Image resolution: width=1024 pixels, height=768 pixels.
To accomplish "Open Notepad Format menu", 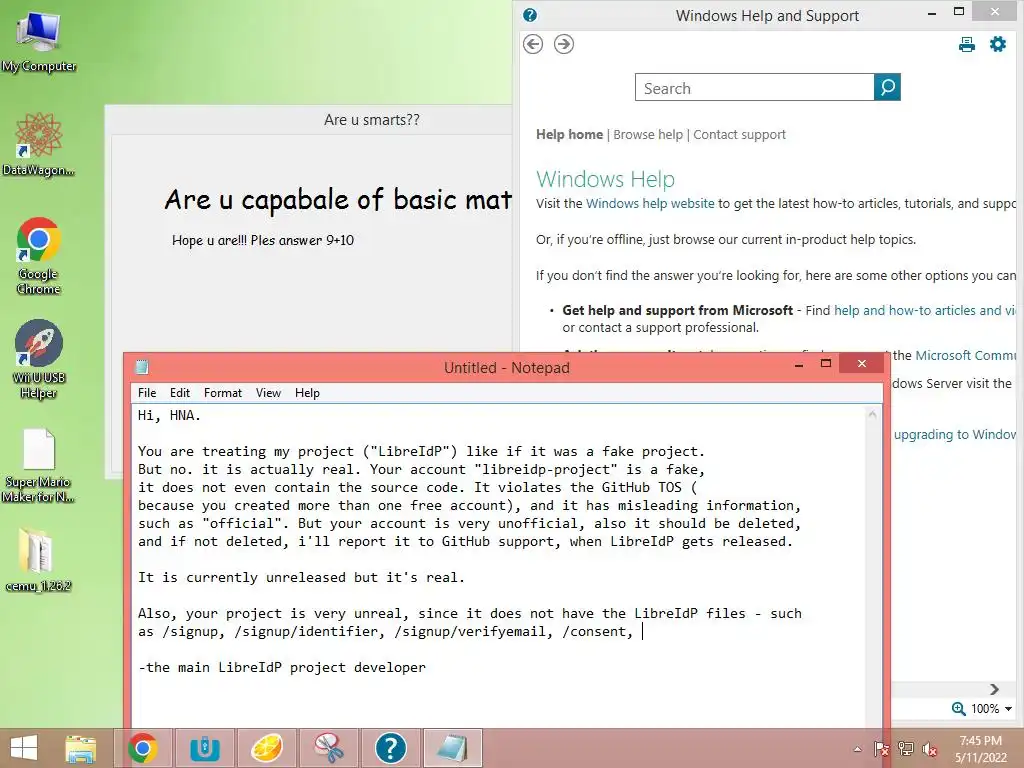I will (x=223, y=392).
